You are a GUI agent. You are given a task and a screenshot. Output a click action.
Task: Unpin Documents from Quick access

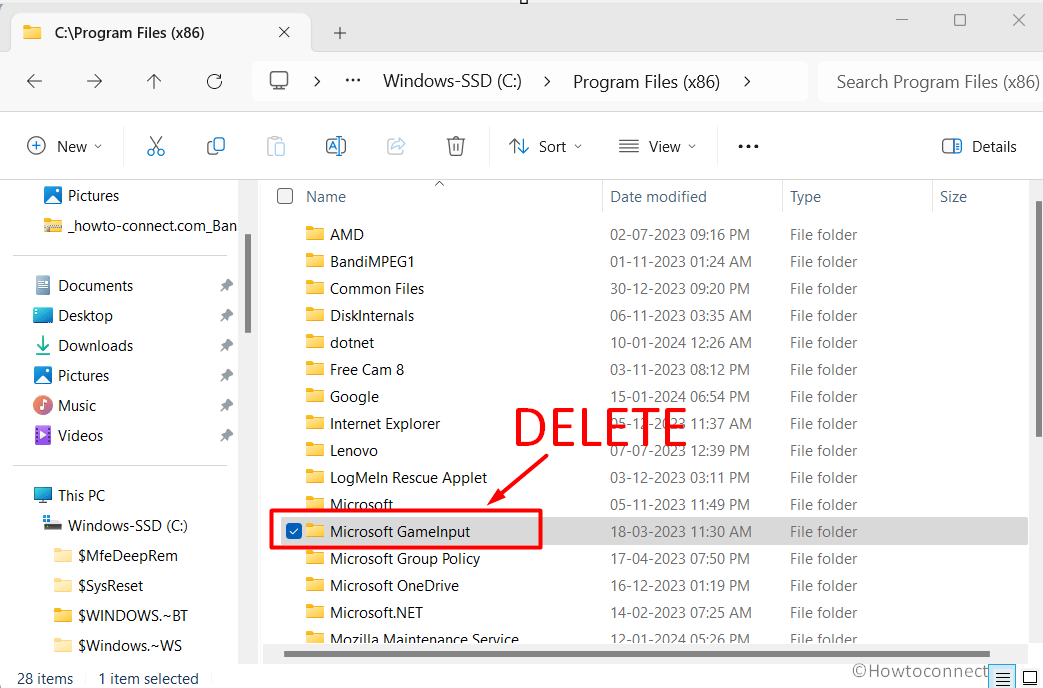226,285
